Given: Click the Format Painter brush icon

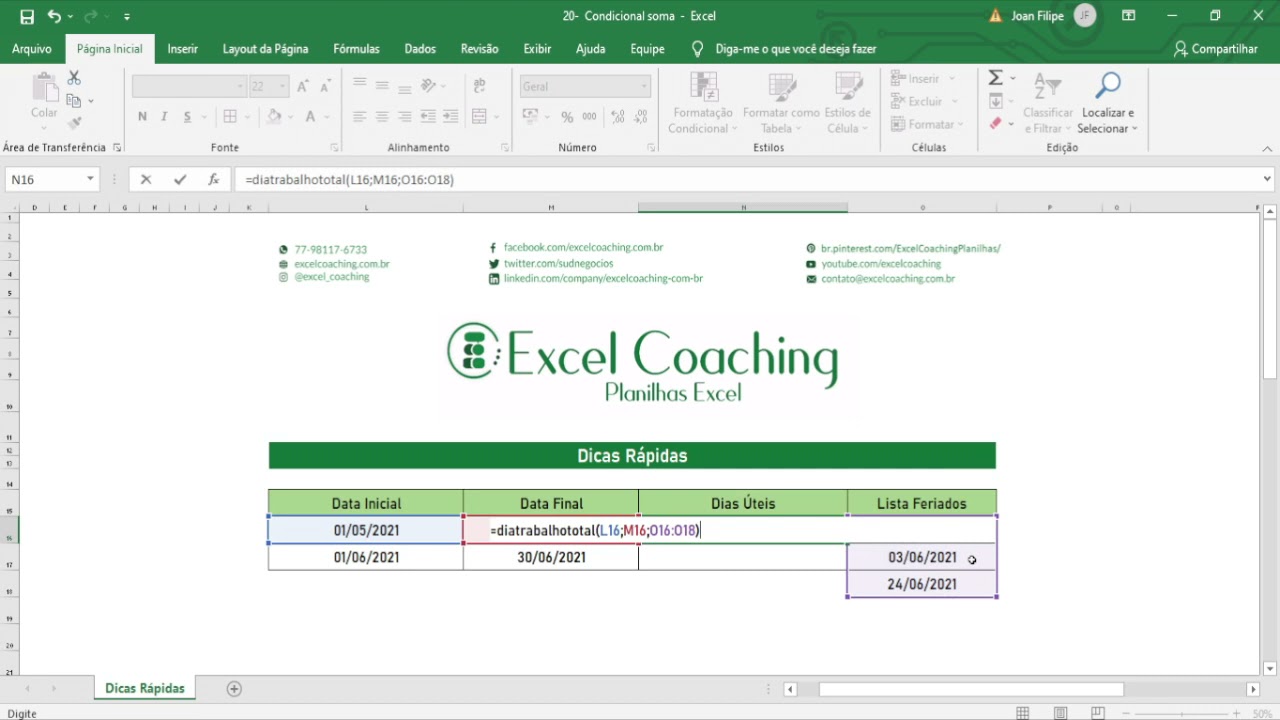Looking at the screenshot, I should (74, 123).
